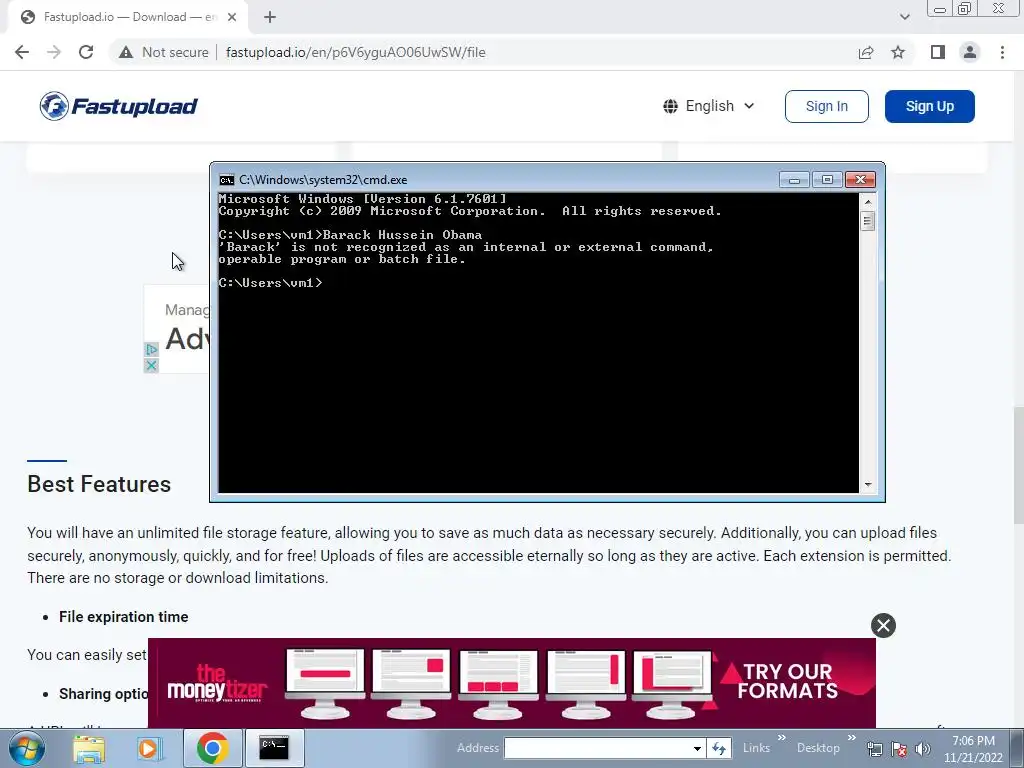Open the clock showing 7:06 PM

coord(973,749)
